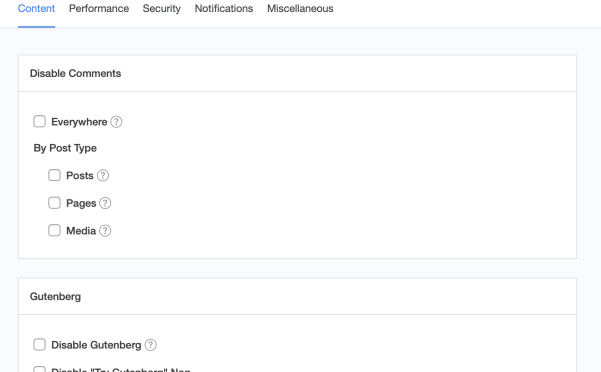Click the Disable Comments heading
The height and width of the screenshot is (372, 601).
(76, 73)
